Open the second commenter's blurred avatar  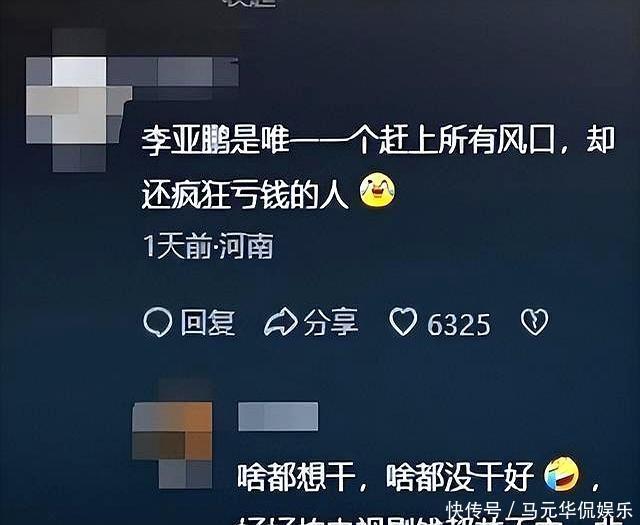tap(172, 434)
